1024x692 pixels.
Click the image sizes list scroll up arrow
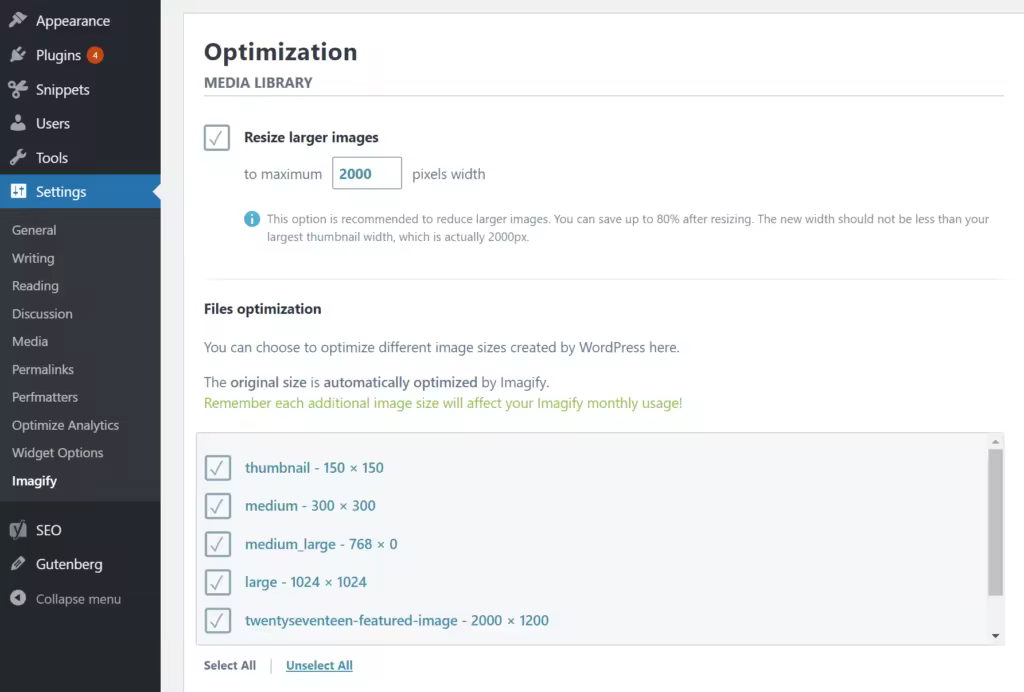995,442
